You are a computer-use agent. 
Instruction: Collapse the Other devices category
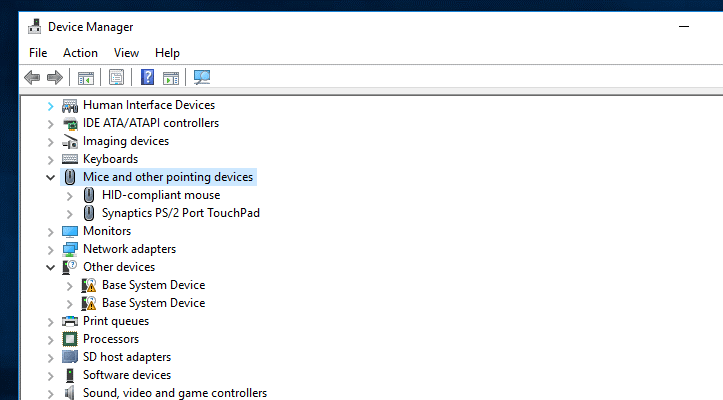coord(51,267)
